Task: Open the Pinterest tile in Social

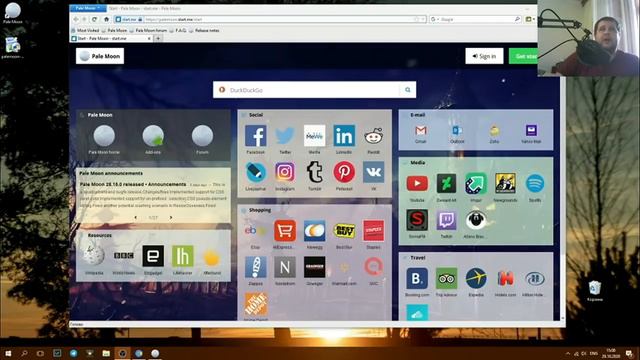Action: (x=344, y=172)
